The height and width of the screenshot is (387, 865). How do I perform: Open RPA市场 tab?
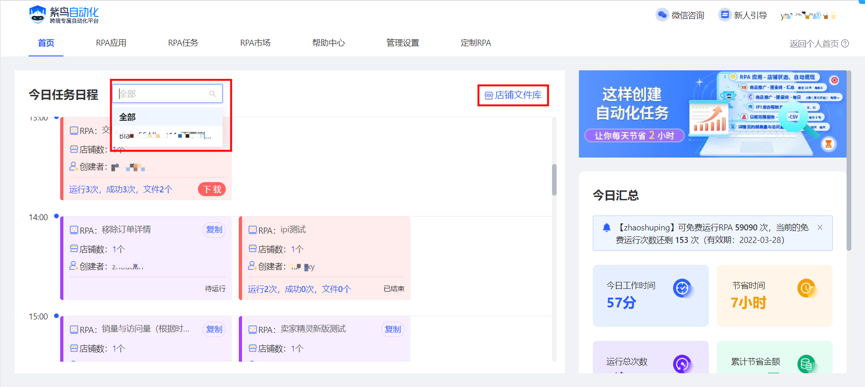pyautogui.click(x=255, y=43)
